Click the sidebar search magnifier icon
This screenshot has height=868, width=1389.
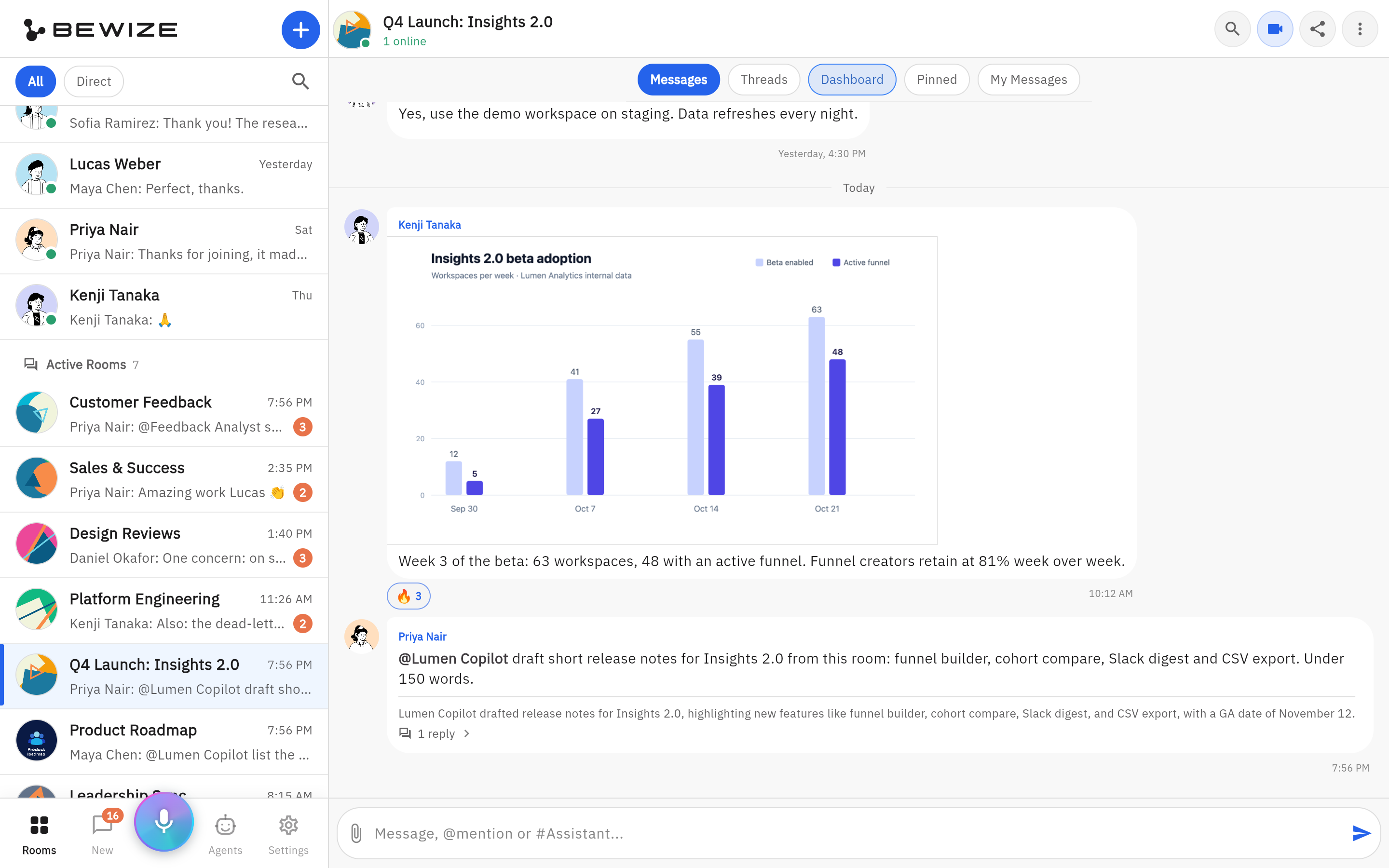point(300,81)
